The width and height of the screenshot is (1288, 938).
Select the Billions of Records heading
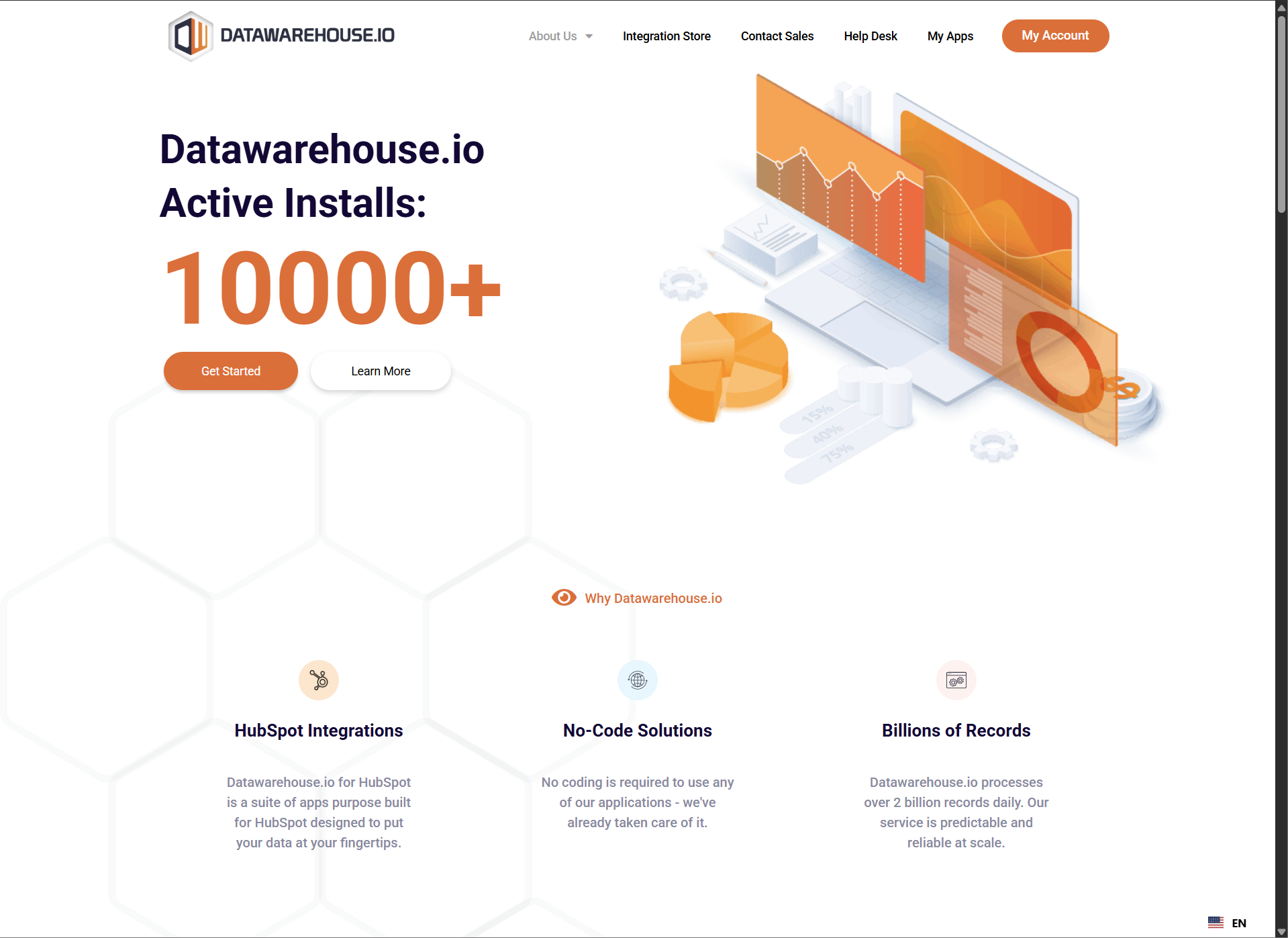(x=956, y=731)
